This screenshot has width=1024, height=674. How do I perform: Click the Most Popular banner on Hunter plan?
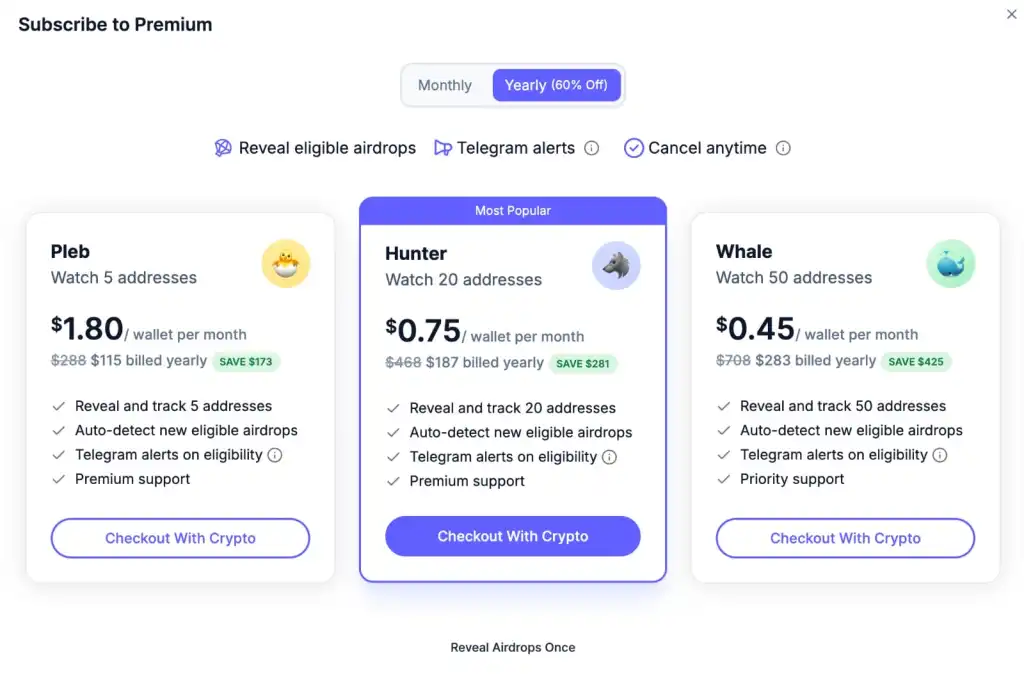coord(512,210)
